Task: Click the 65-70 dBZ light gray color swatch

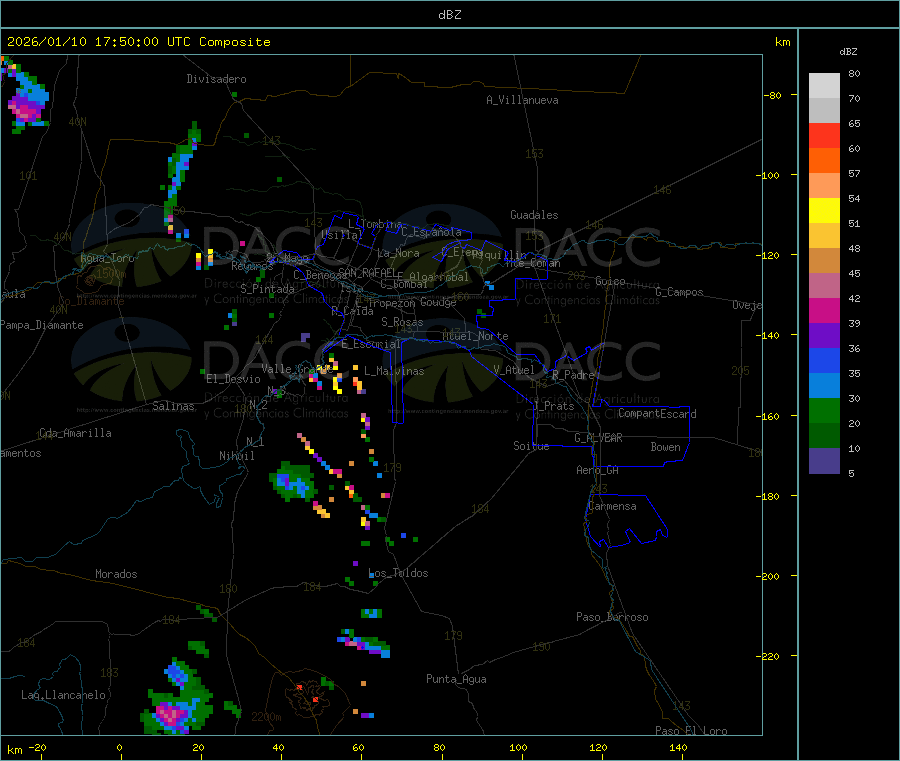Action: point(824,110)
